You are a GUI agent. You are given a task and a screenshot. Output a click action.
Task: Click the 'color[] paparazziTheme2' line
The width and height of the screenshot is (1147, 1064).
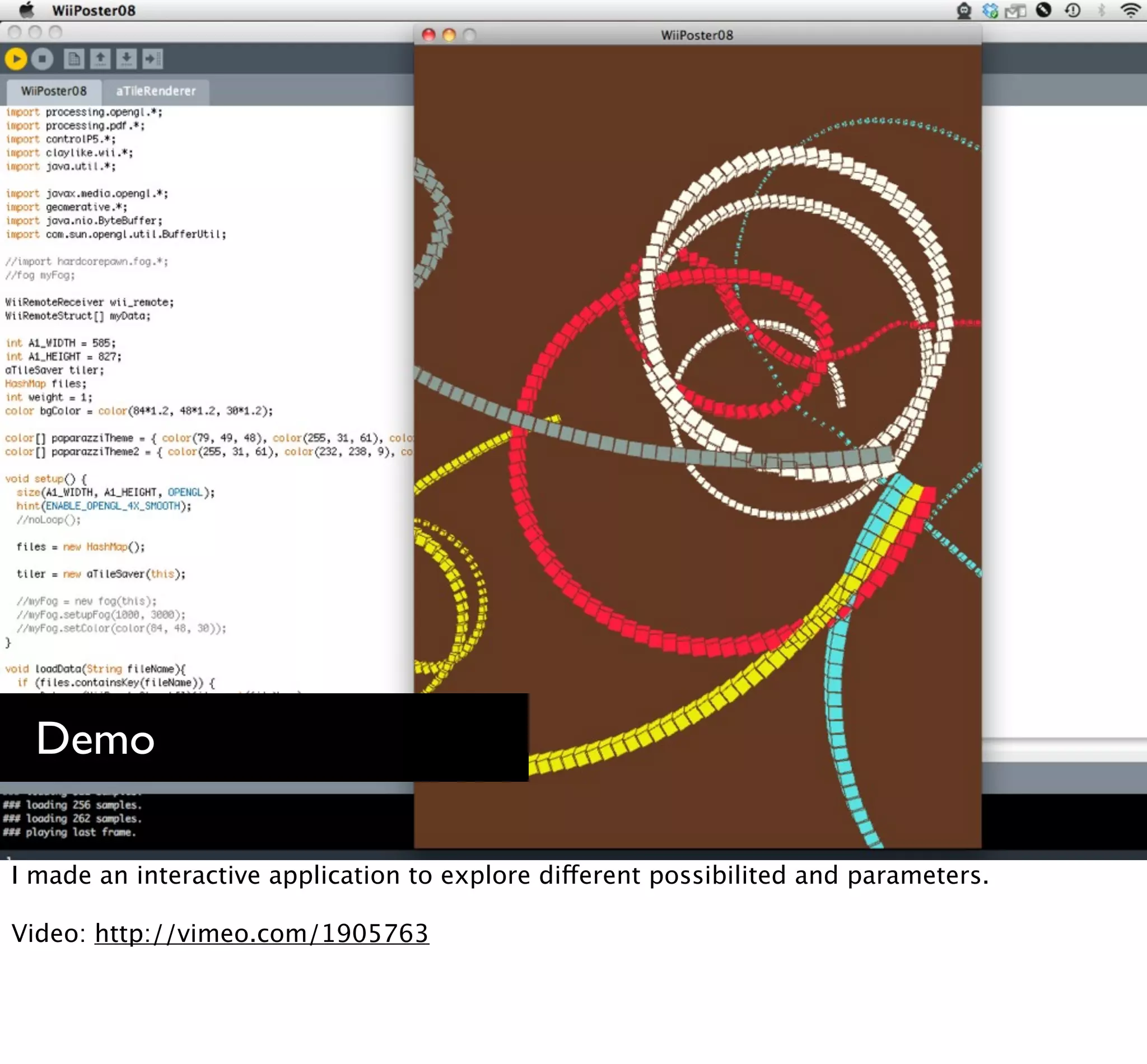(208, 452)
